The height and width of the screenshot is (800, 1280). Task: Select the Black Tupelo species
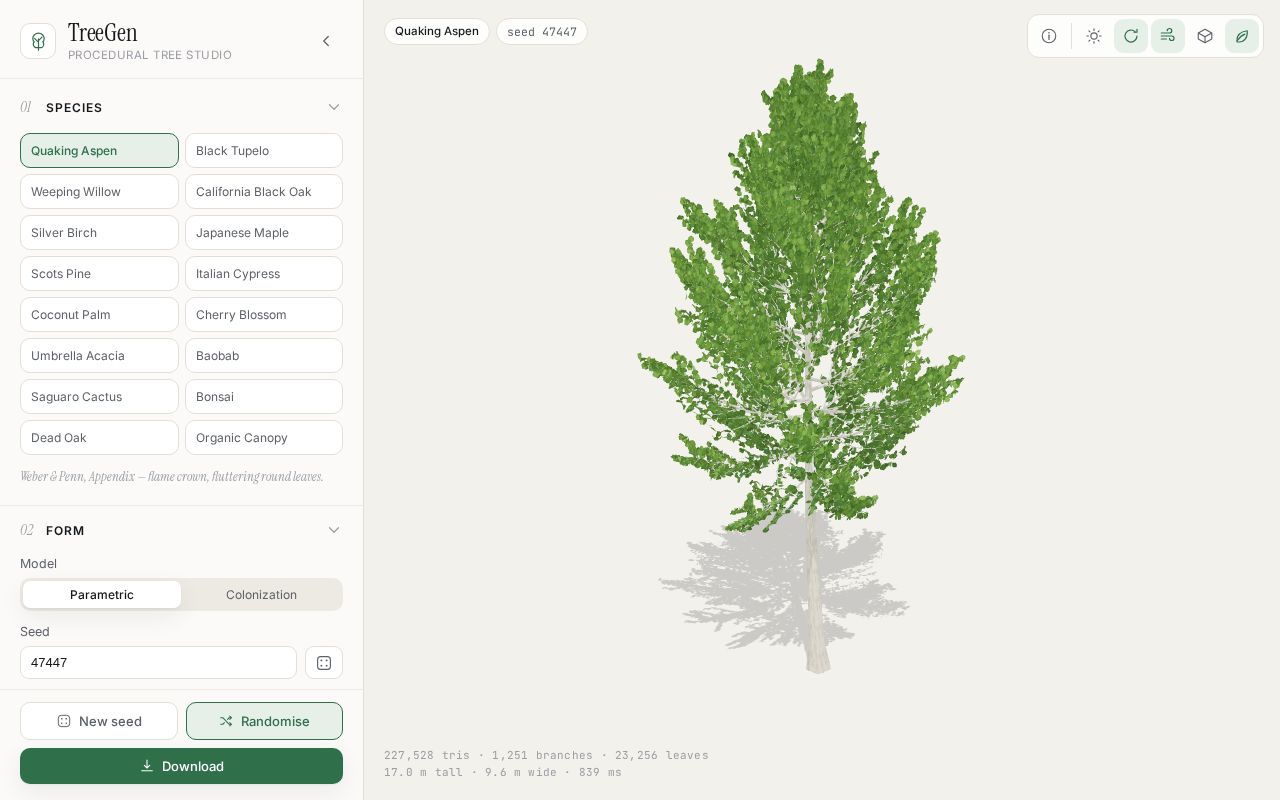click(264, 151)
